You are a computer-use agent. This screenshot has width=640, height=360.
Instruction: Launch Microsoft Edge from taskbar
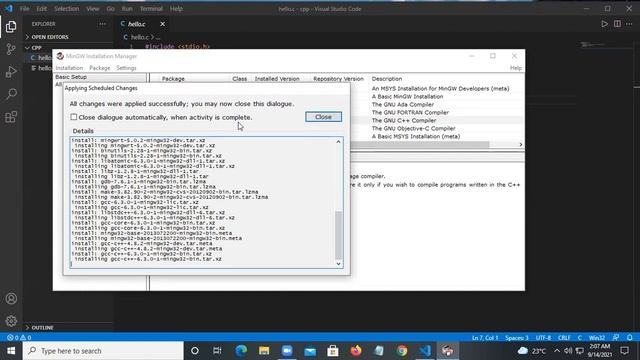pyautogui.click(x=241, y=351)
